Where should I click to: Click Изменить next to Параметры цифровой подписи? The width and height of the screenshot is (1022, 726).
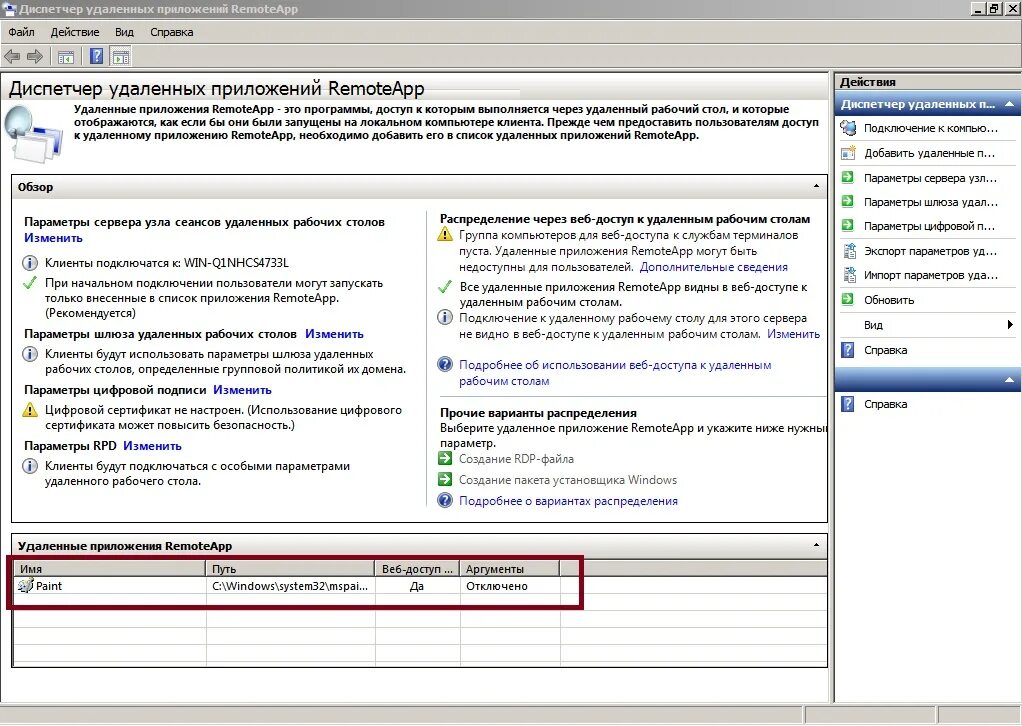point(242,390)
